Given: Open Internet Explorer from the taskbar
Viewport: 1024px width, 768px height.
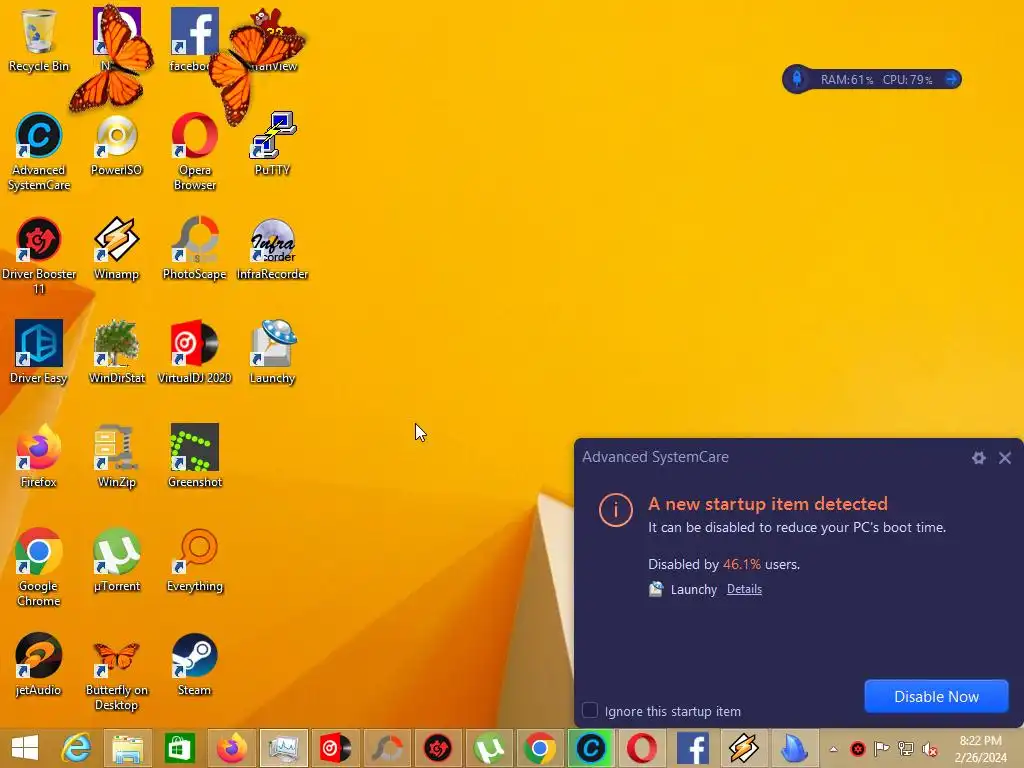Looking at the screenshot, I should click(76, 748).
